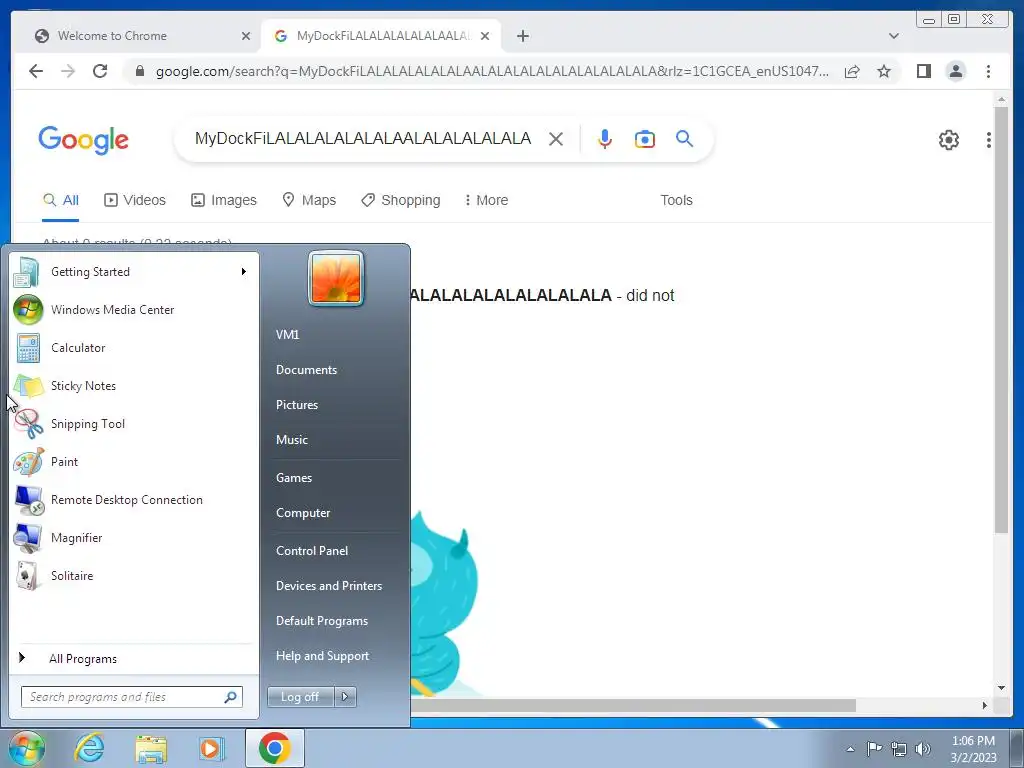Open Help and Support
This screenshot has width=1024, height=768.
pos(322,656)
